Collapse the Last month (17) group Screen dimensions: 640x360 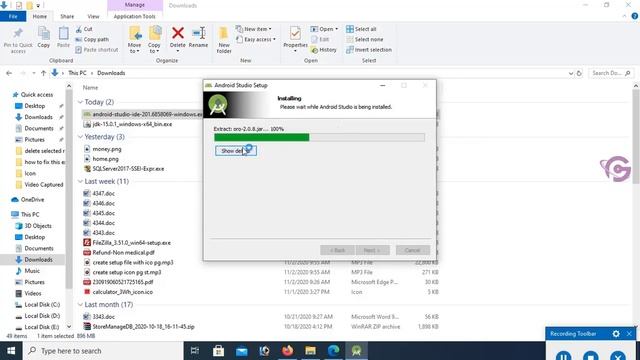(80, 304)
